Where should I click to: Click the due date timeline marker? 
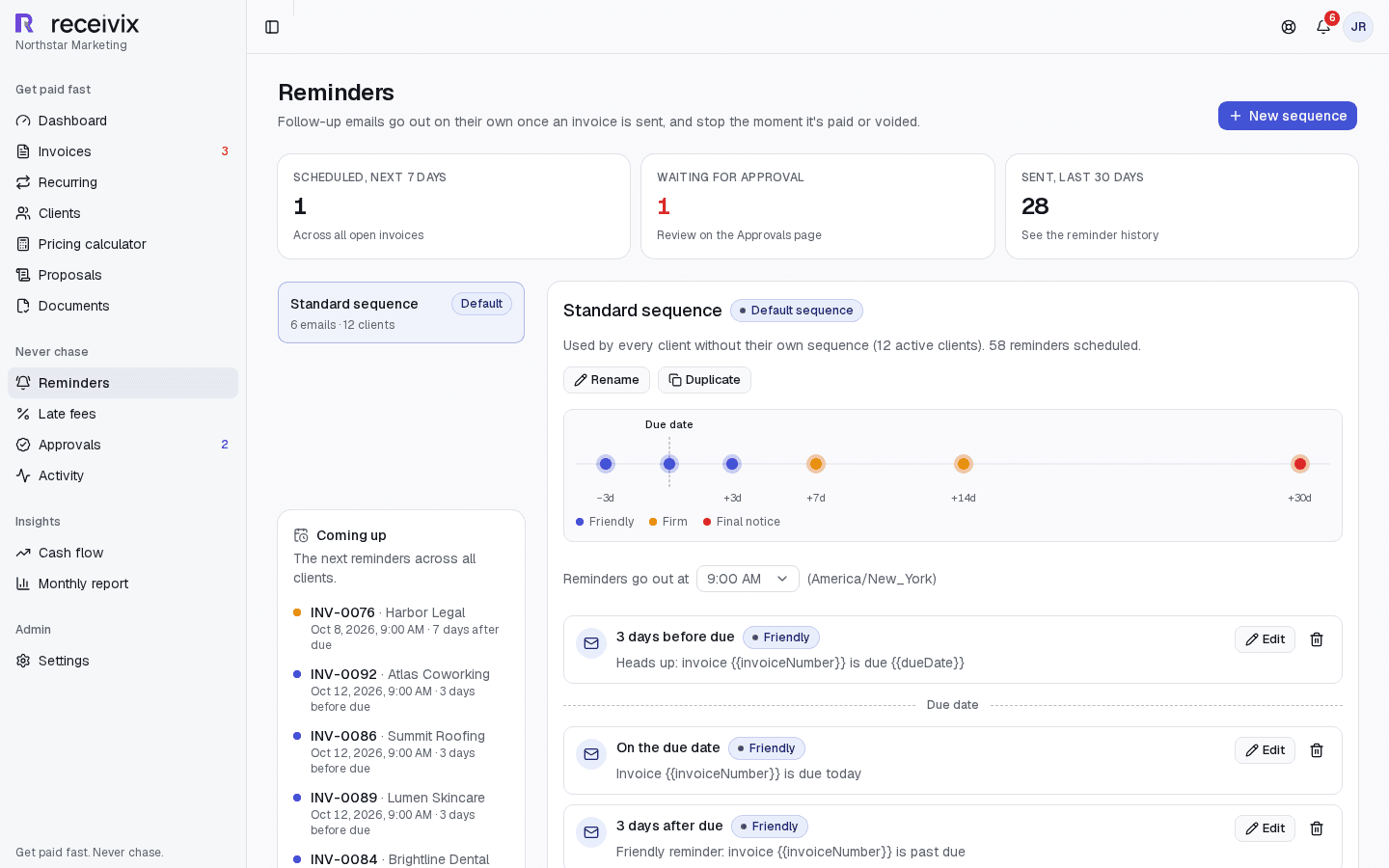point(669,464)
